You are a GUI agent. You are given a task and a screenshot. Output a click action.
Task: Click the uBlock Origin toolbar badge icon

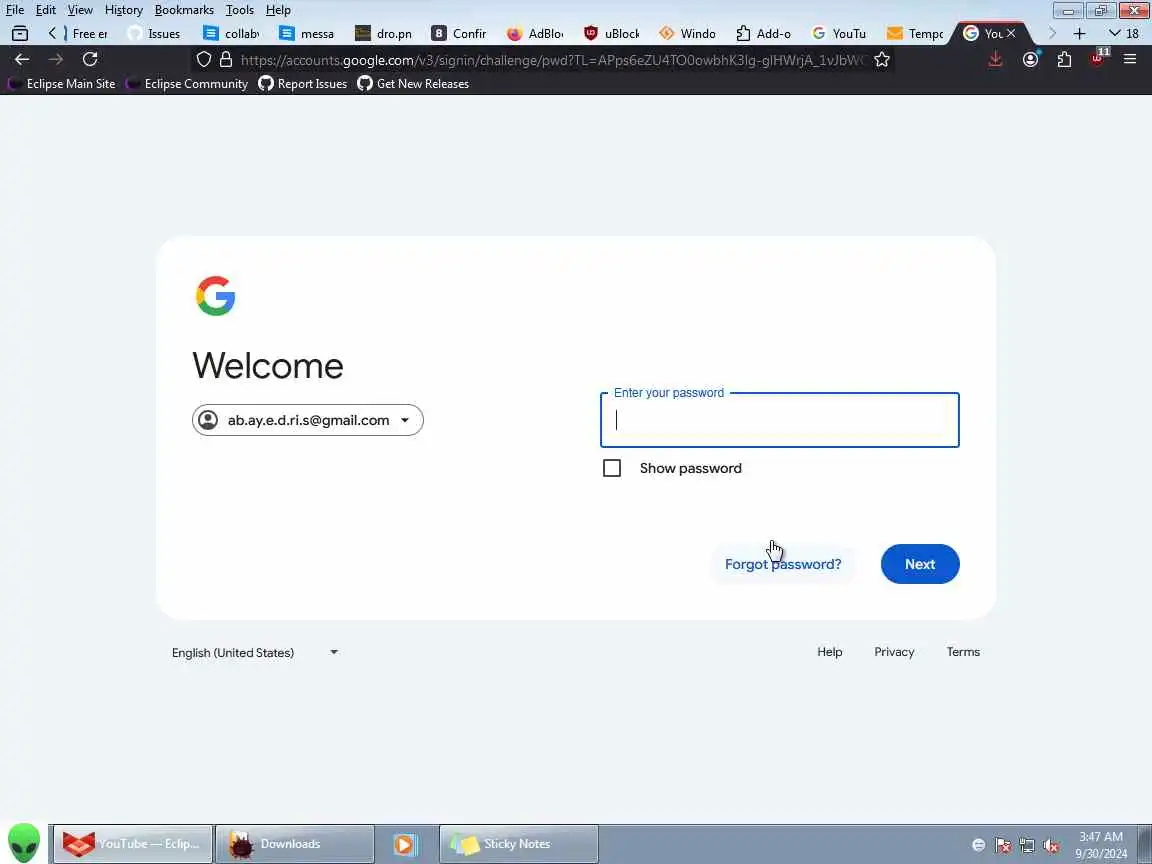coord(1098,58)
